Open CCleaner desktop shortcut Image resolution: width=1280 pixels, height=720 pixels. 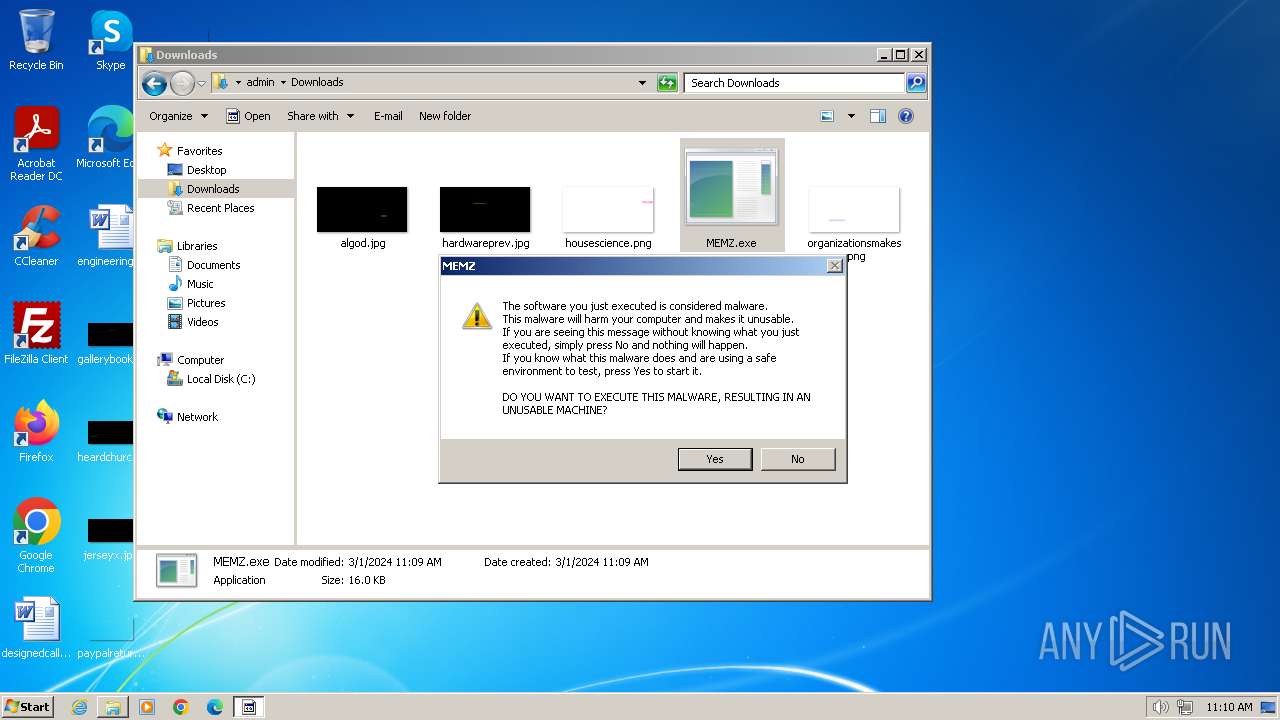36,236
